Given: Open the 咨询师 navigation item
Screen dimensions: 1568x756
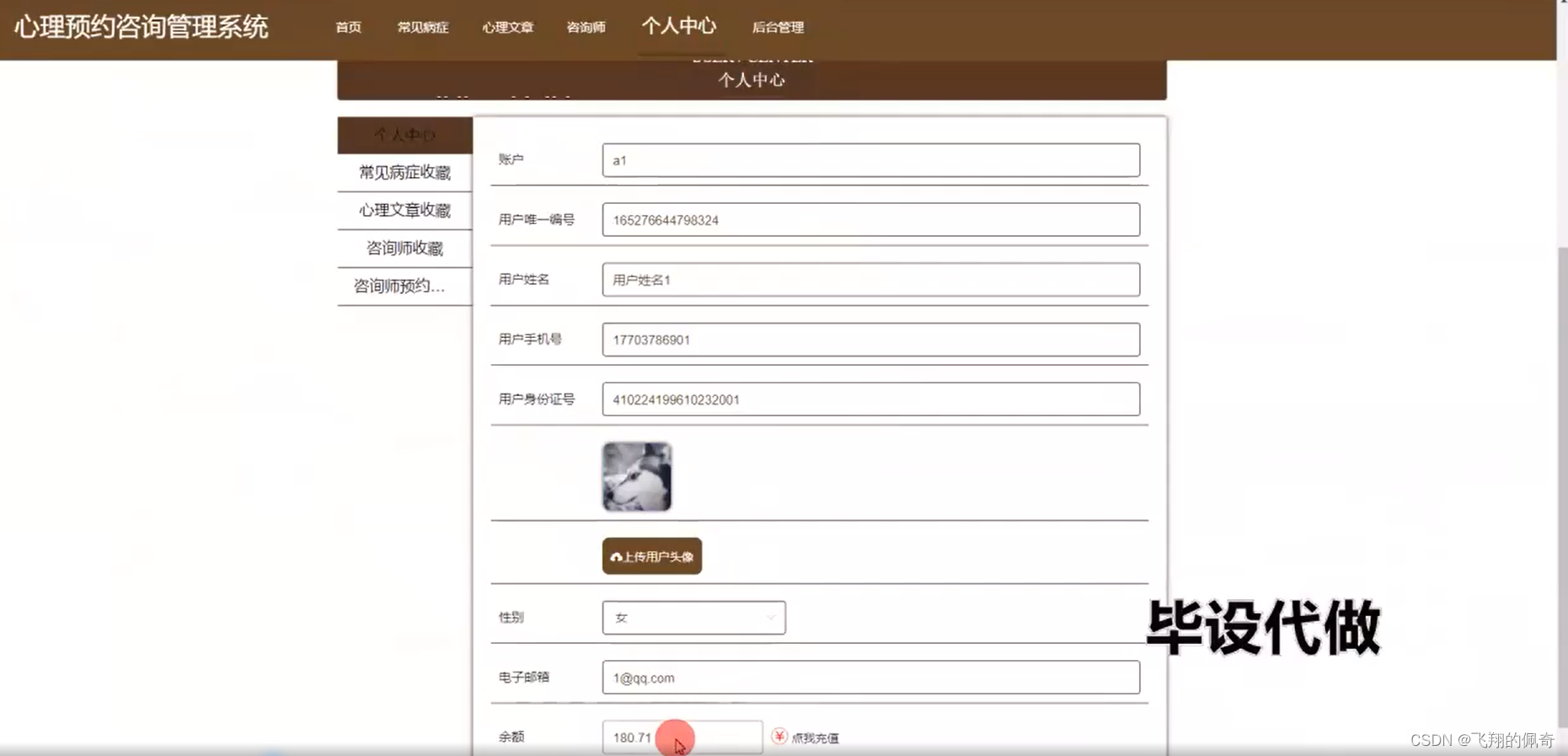Looking at the screenshot, I should 586,27.
